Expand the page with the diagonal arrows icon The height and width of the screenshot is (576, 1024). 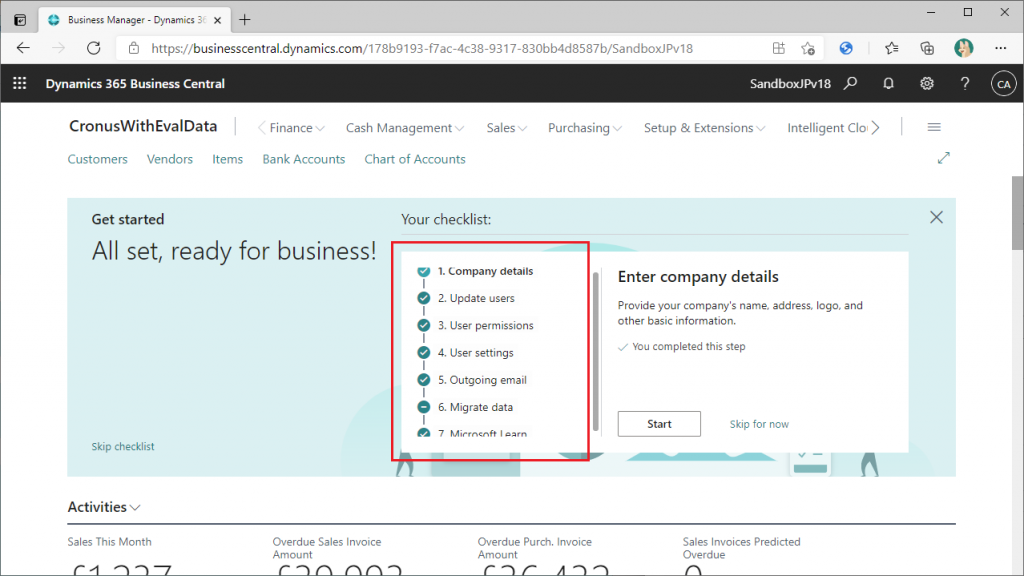click(944, 158)
